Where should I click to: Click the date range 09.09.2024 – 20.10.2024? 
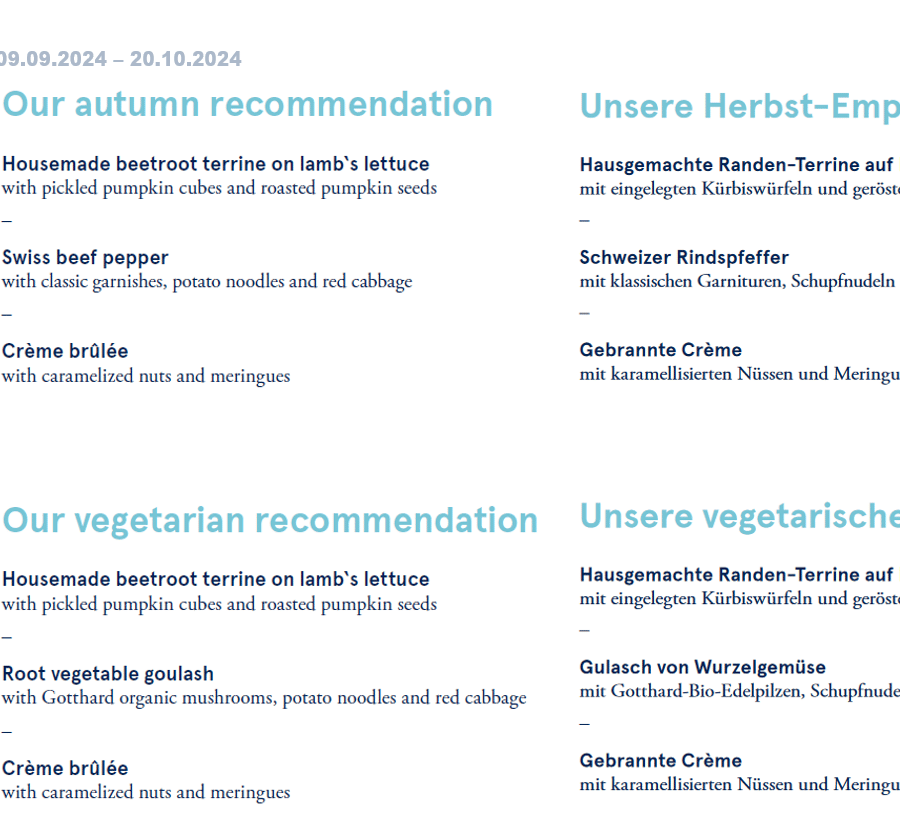[x=121, y=59]
